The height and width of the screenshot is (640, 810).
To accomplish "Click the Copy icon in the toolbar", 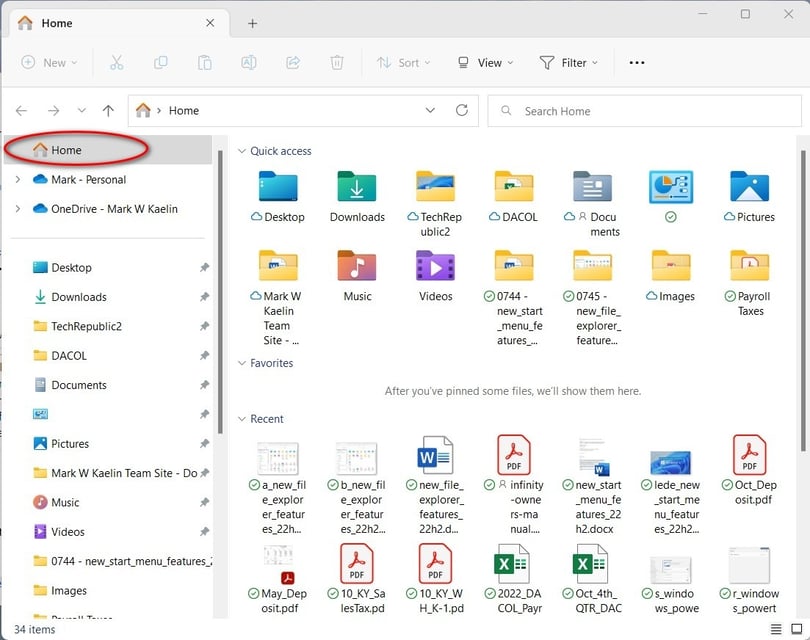I will (x=160, y=62).
